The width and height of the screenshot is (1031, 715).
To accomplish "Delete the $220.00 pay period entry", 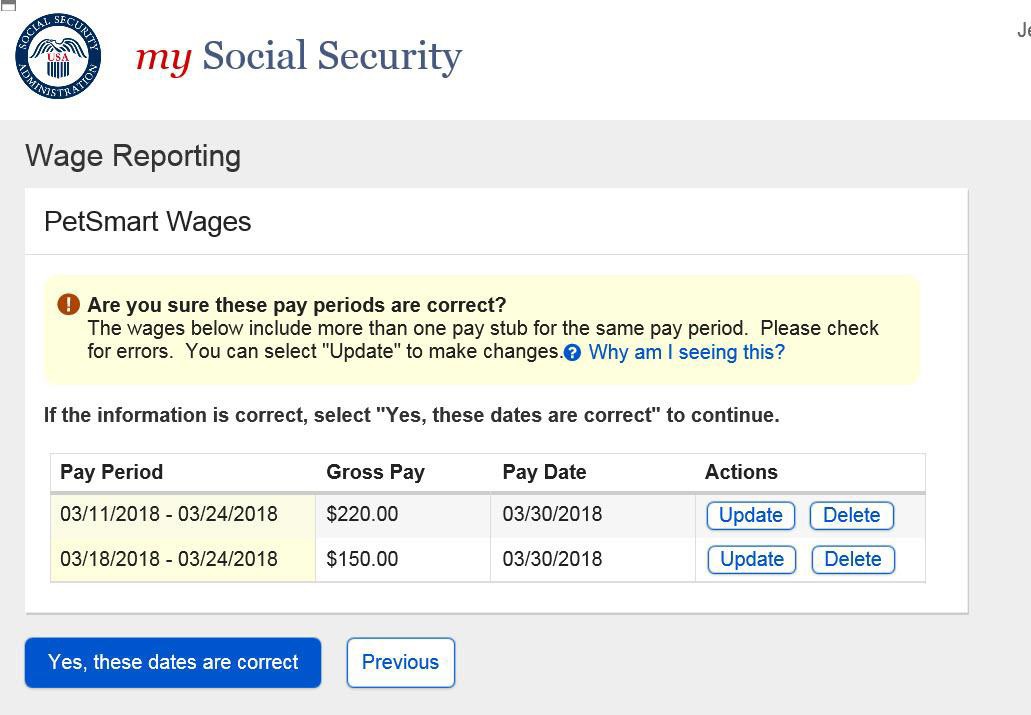I will (x=851, y=515).
